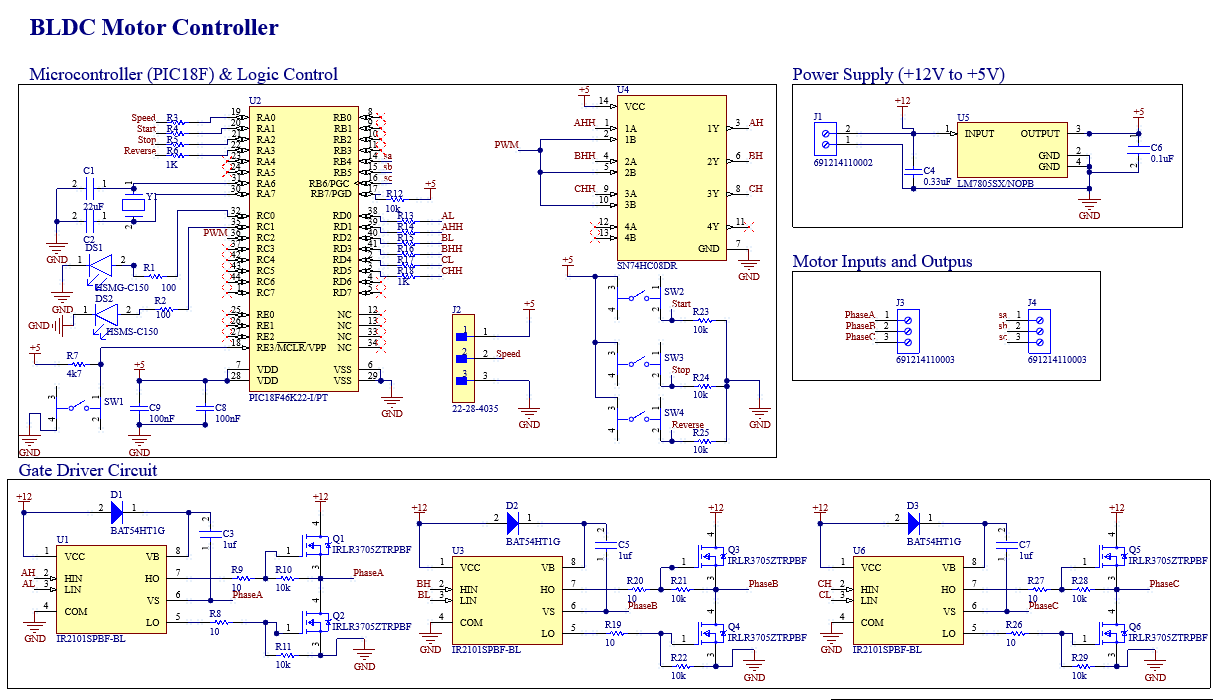Toggle the SW3 Stop switch
1213x700 pixels.
click(x=637, y=362)
